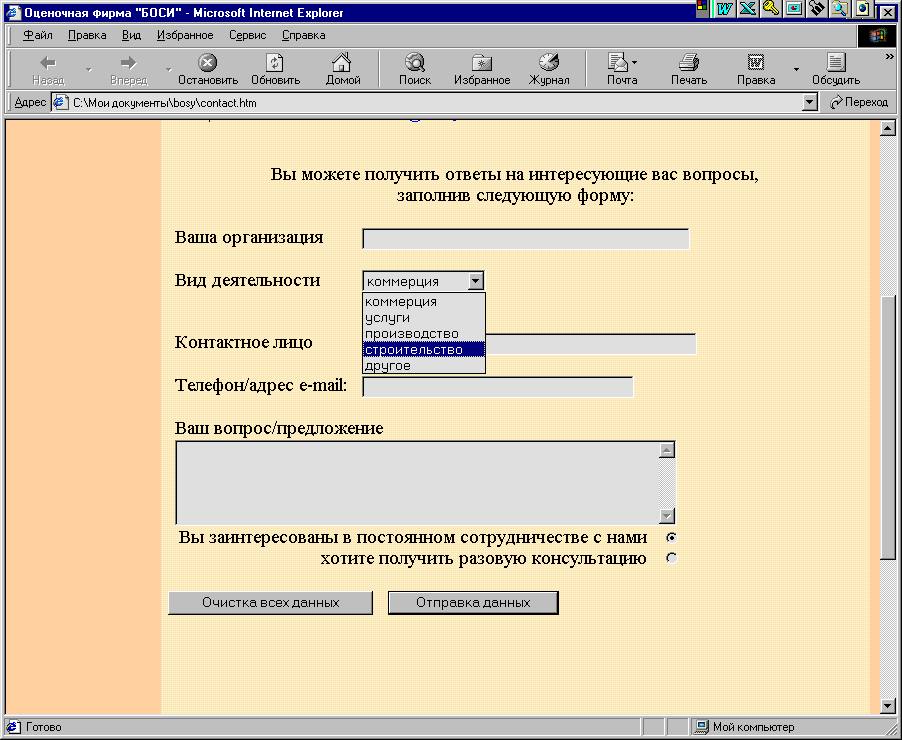Open the Вид деятельности dropdown arrow
902x740 pixels.
click(475, 281)
